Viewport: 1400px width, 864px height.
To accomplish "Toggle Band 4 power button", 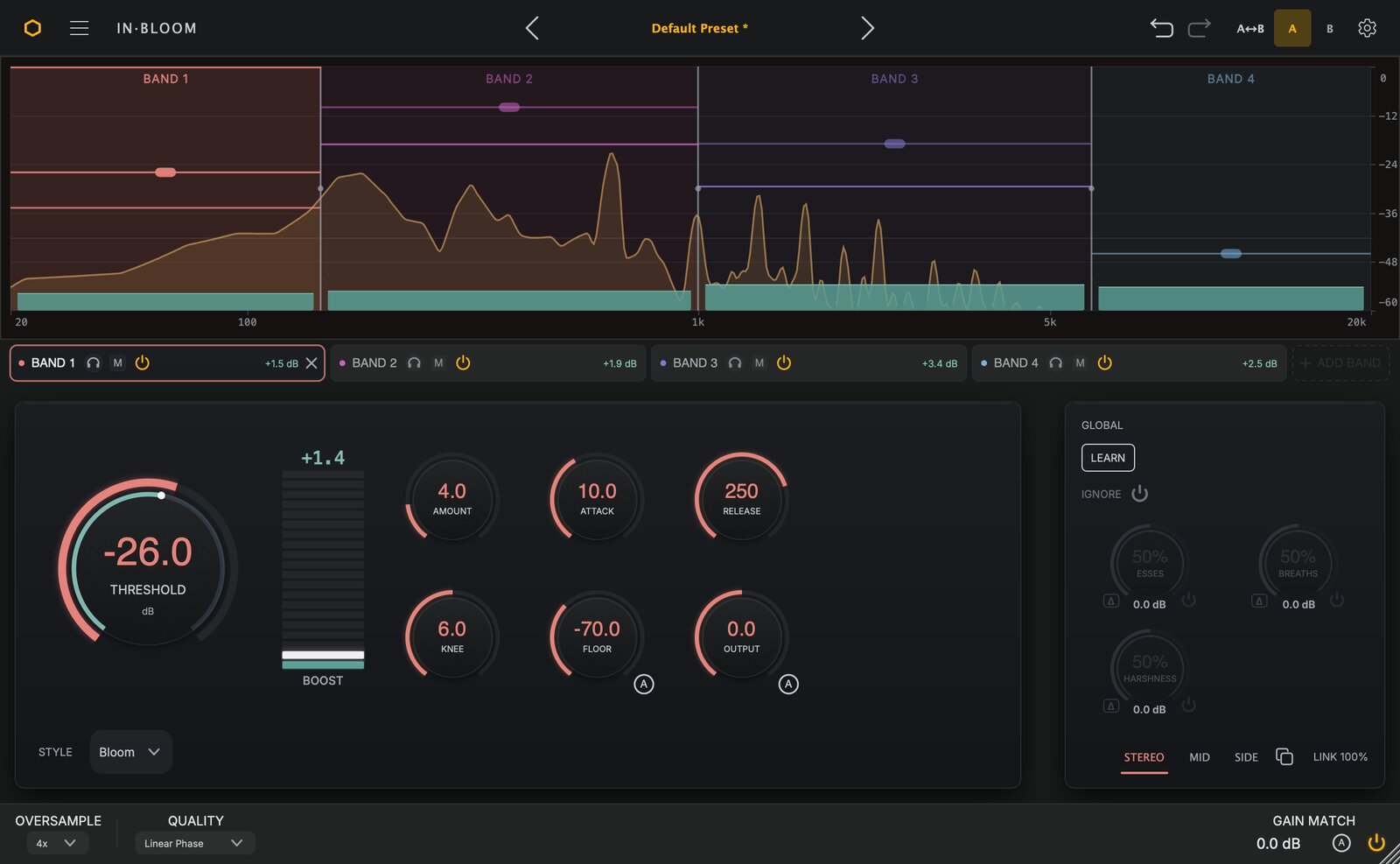I will (1105, 362).
